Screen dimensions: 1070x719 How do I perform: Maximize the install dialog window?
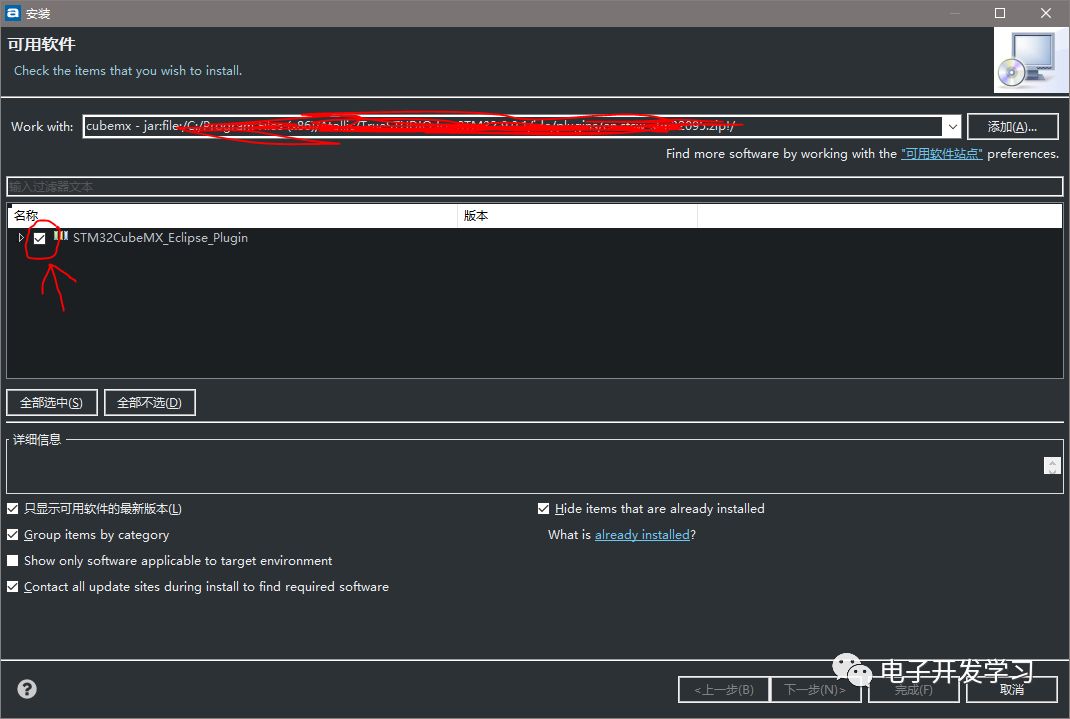pyautogui.click(x=1000, y=13)
